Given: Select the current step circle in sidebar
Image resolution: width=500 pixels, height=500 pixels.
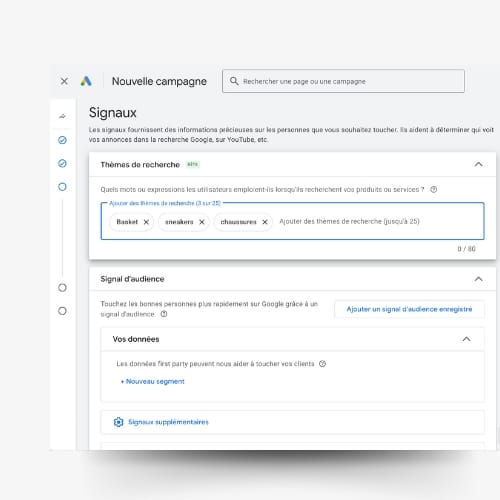Looking at the screenshot, I should (62, 187).
